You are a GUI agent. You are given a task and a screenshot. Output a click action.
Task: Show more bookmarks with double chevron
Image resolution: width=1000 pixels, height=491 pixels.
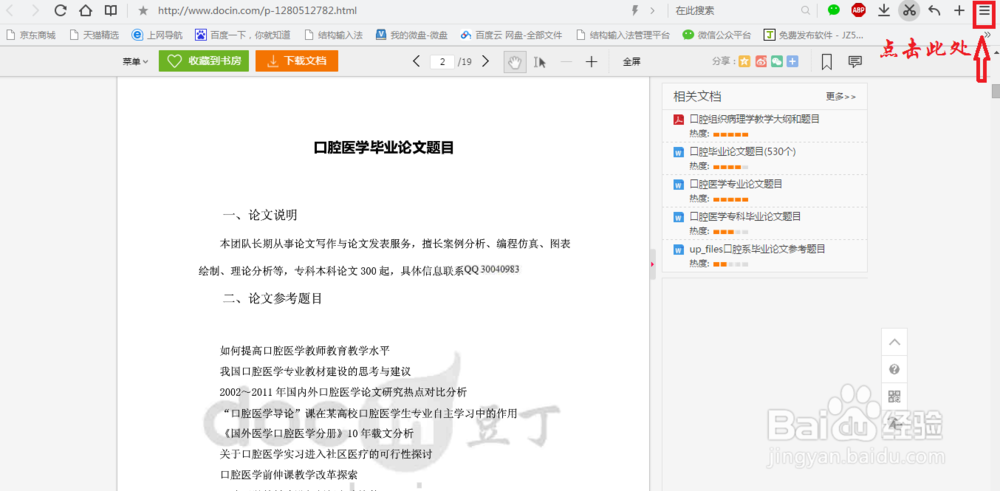tap(987, 35)
